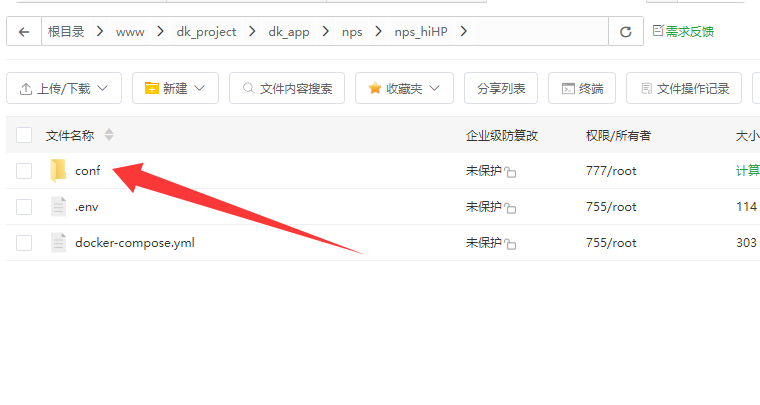Click 777/root permission of conf
The height and width of the screenshot is (405, 760).
pos(611,171)
